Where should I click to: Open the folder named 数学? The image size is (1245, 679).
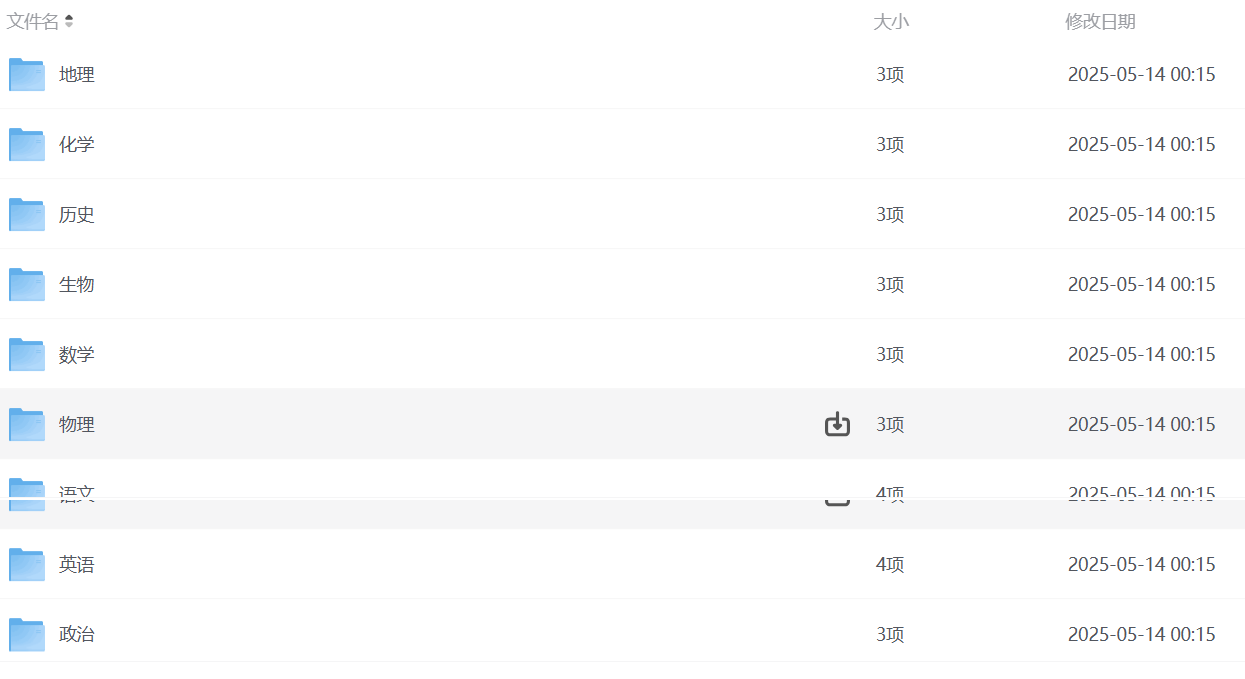click(77, 355)
